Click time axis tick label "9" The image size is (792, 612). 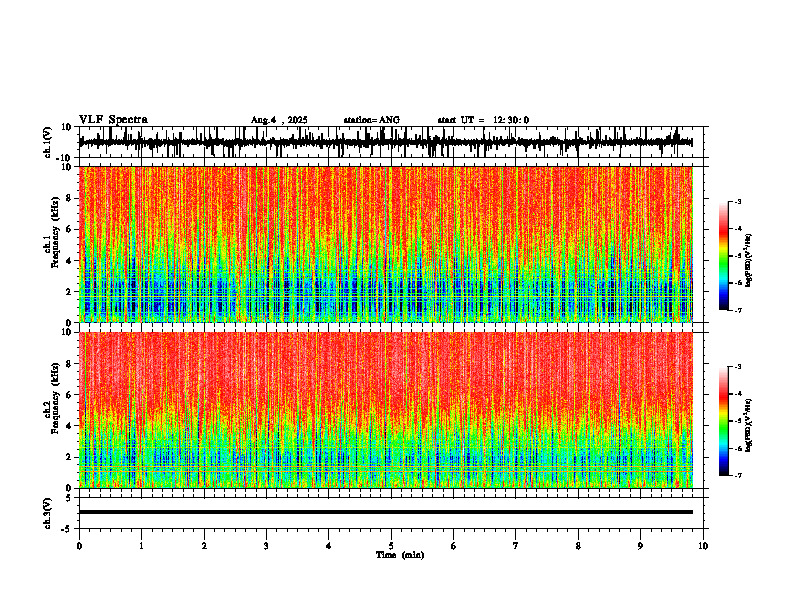point(640,546)
